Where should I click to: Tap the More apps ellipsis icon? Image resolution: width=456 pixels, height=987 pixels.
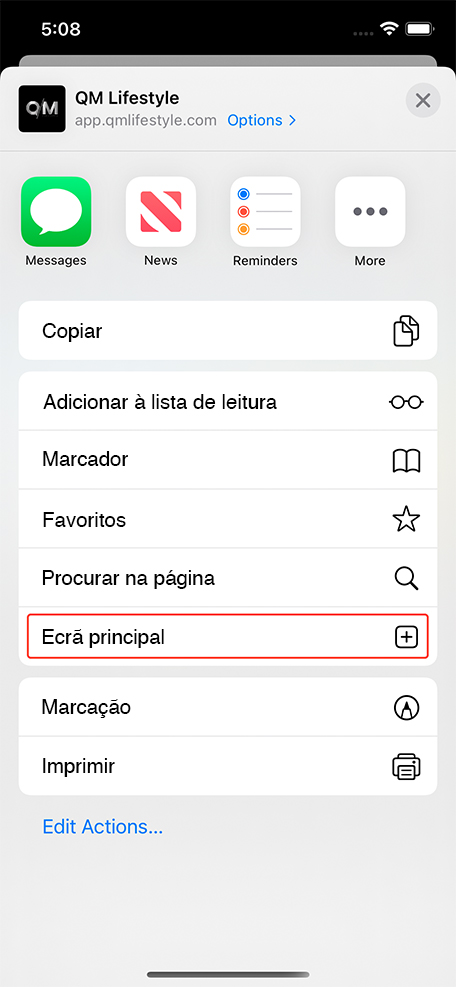tap(370, 212)
